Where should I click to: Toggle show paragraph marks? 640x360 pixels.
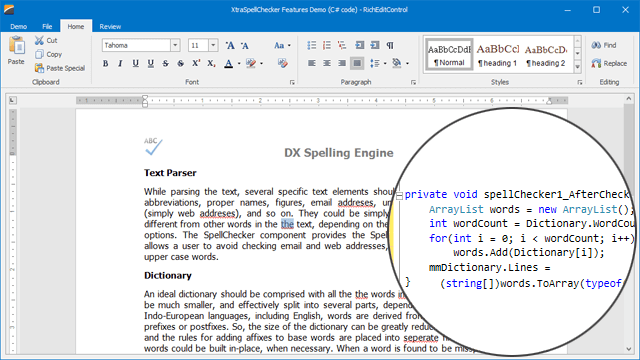pos(390,45)
